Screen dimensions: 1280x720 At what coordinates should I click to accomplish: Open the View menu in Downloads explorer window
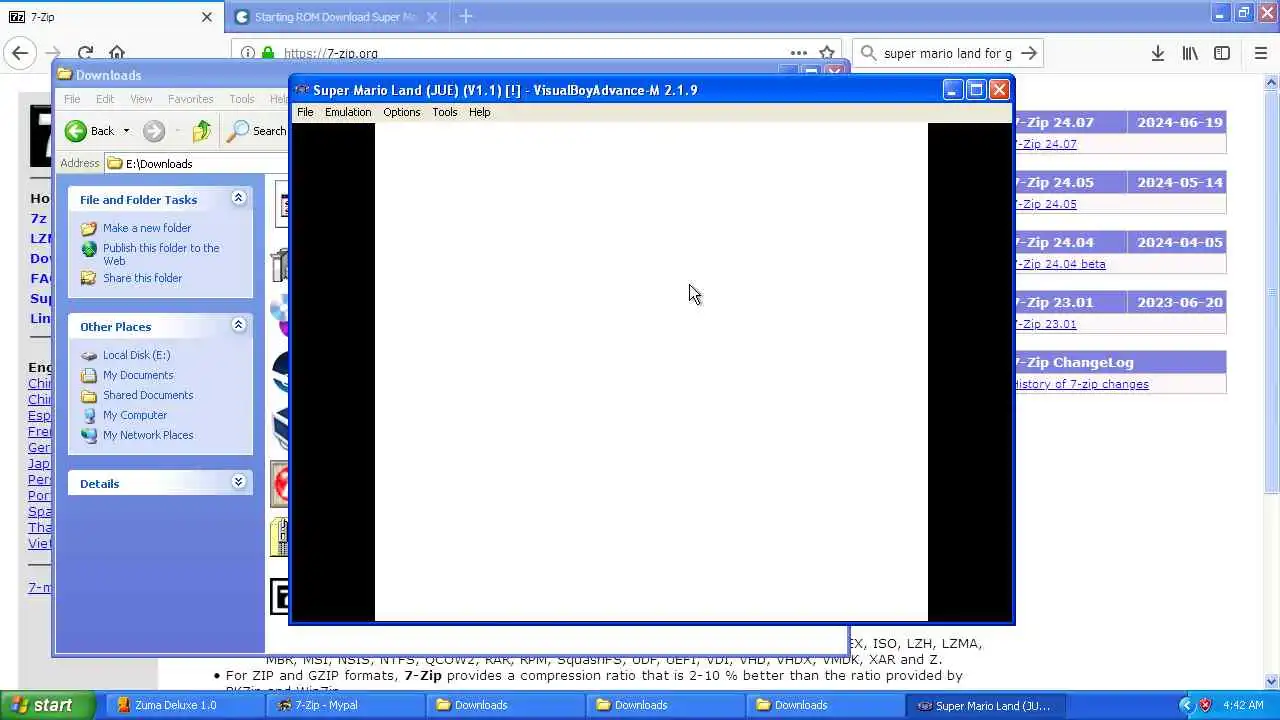tap(141, 99)
